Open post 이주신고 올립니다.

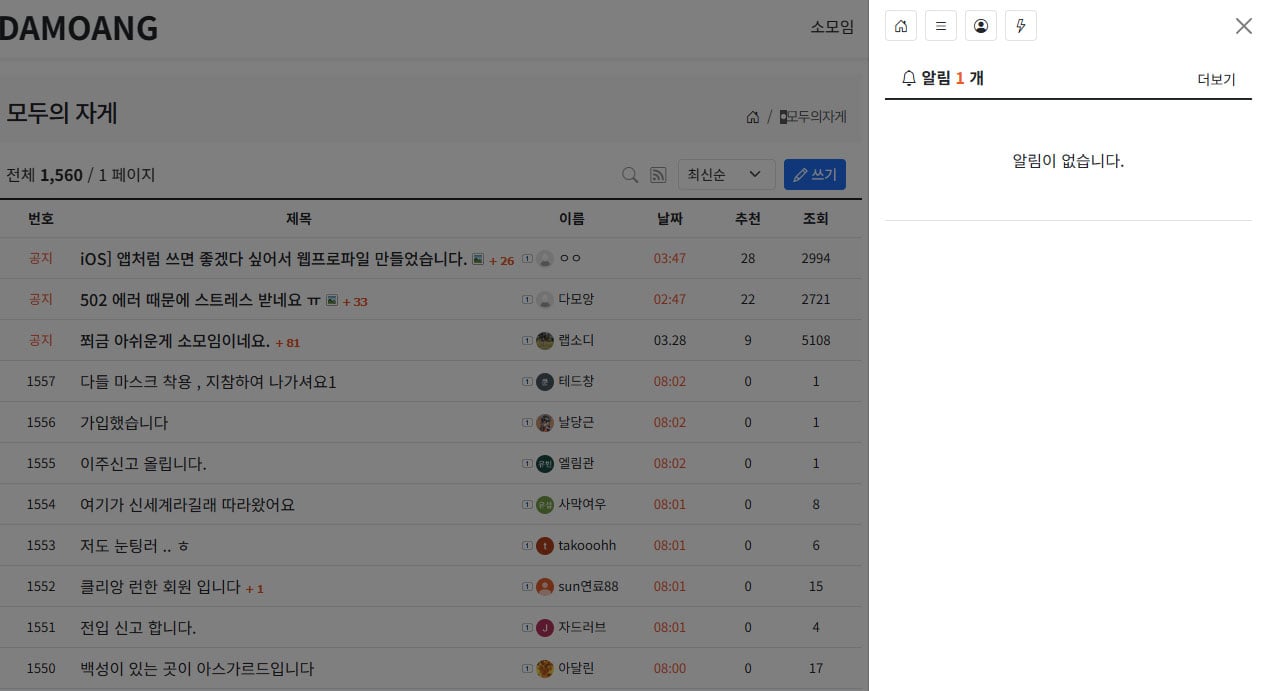[x=143, y=463]
